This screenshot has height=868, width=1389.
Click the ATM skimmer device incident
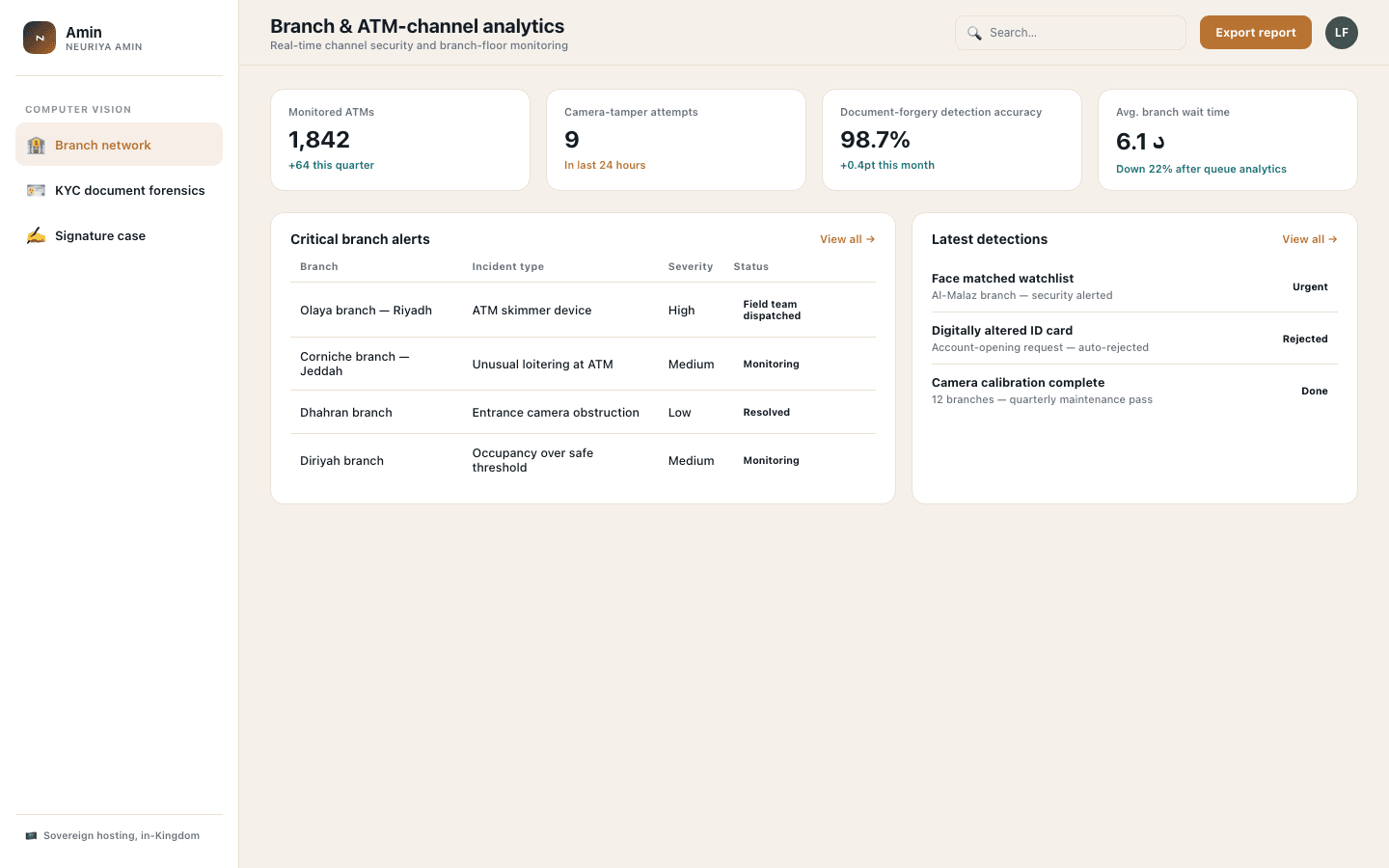531,310
